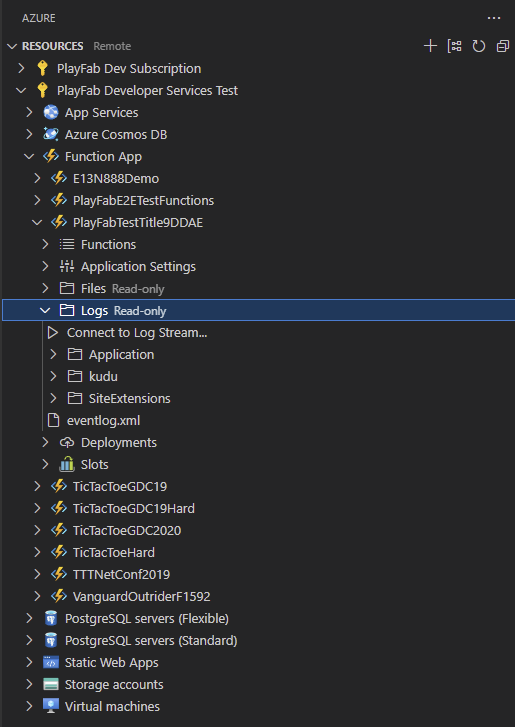Expand the Virtual machines chevron
Viewport: 515px width, 727px height.
click(x=29, y=707)
